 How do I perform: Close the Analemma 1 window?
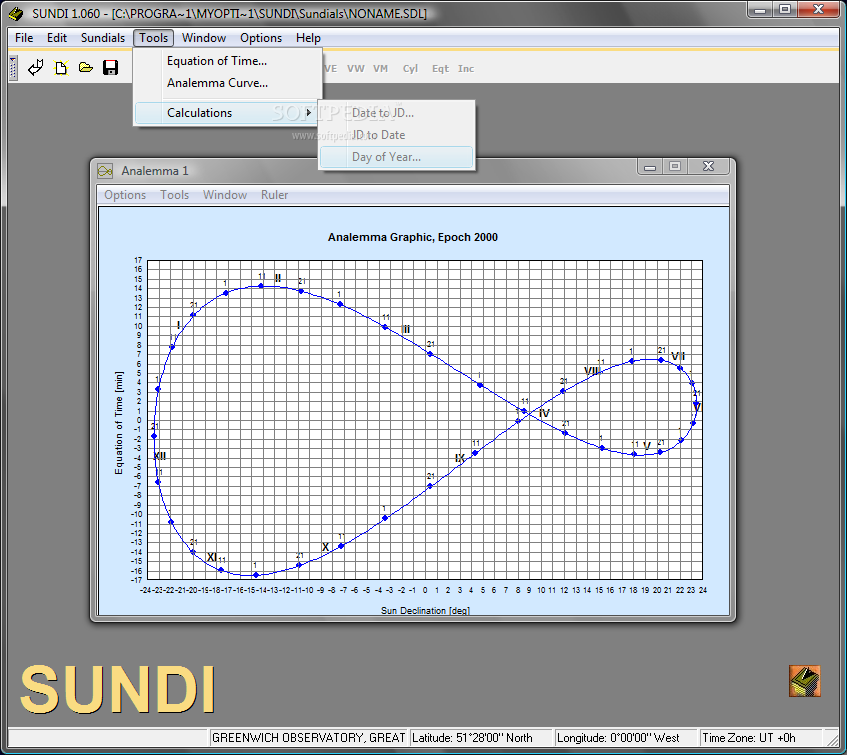pos(709,167)
